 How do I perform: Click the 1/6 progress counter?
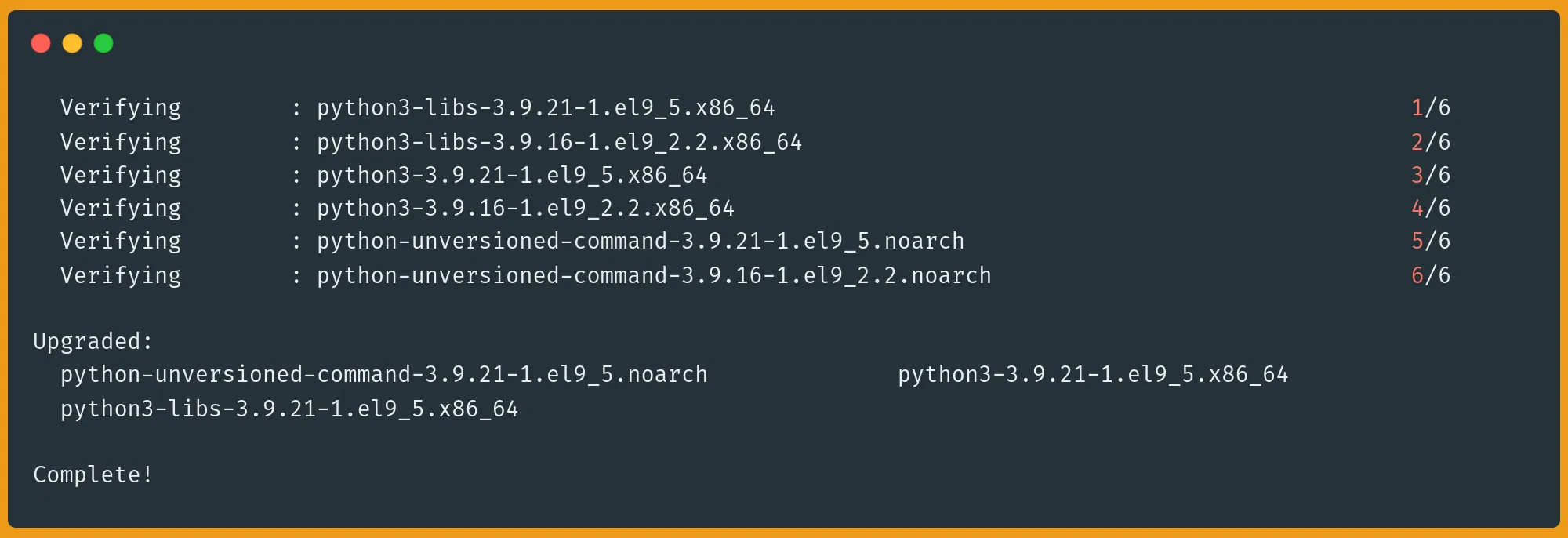click(1431, 107)
